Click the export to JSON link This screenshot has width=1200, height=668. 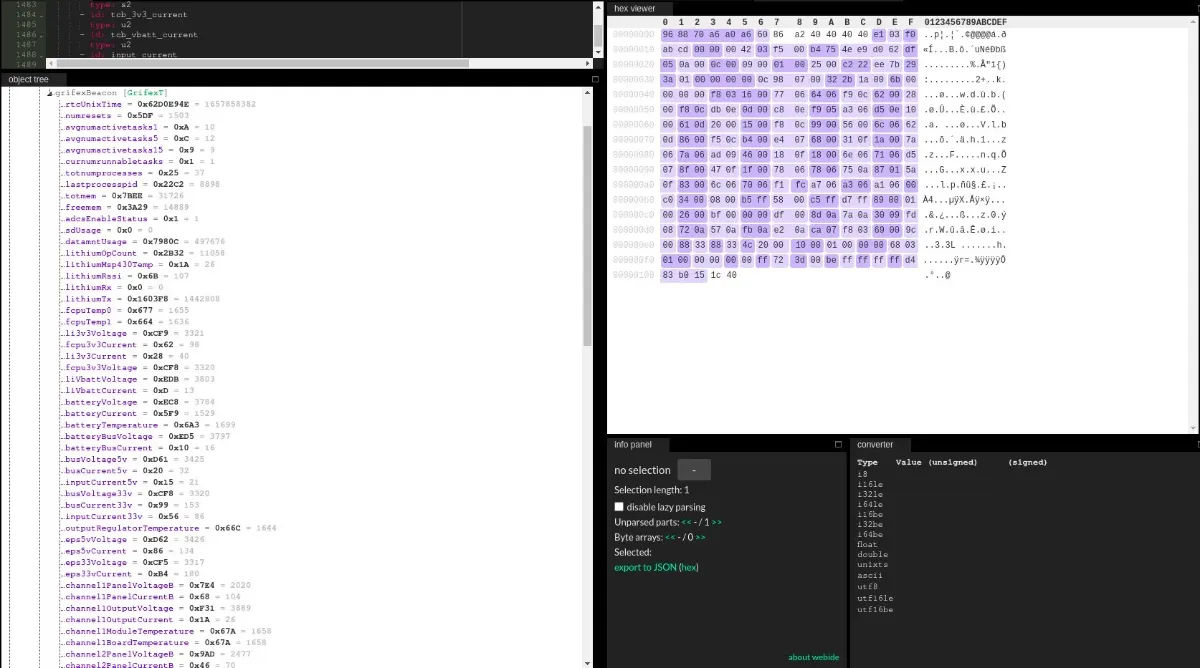point(645,567)
